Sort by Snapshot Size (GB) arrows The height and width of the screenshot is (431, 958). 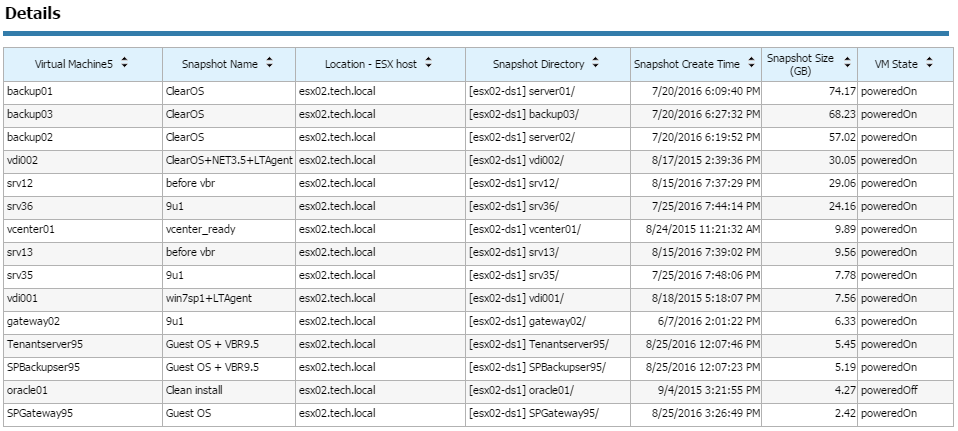[847, 63]
